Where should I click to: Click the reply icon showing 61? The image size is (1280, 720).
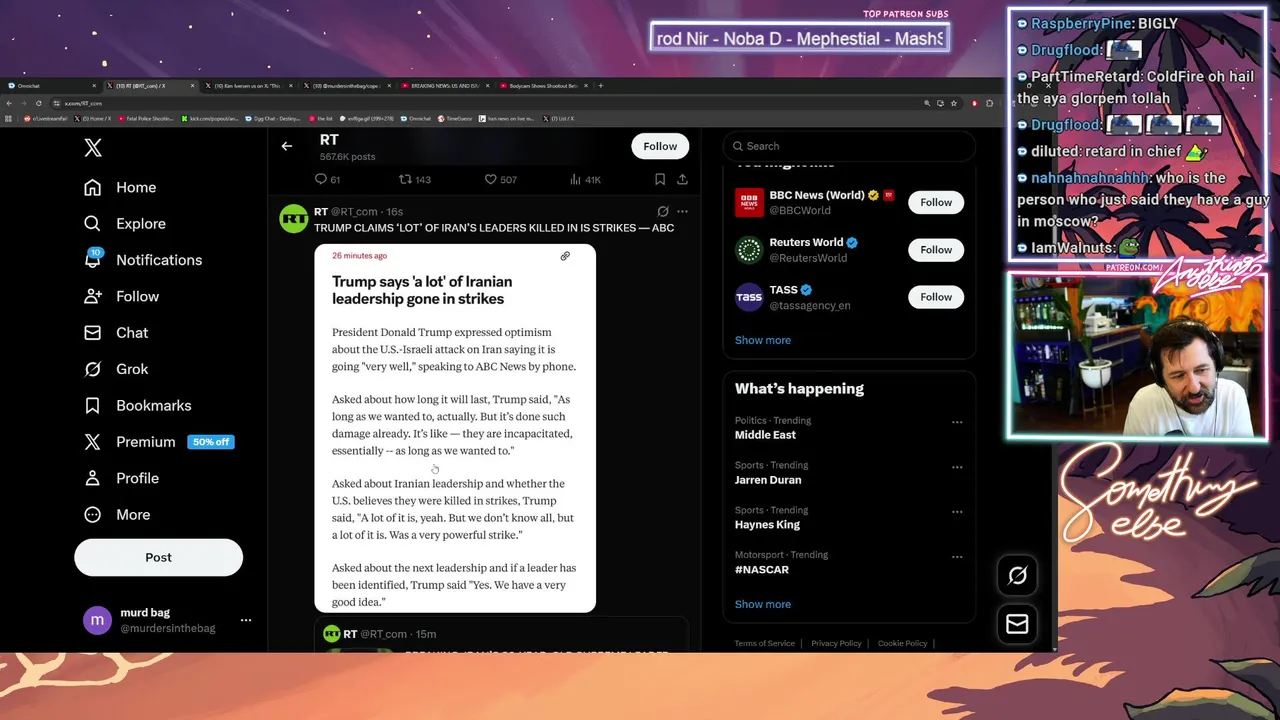(x=321, y=179)
